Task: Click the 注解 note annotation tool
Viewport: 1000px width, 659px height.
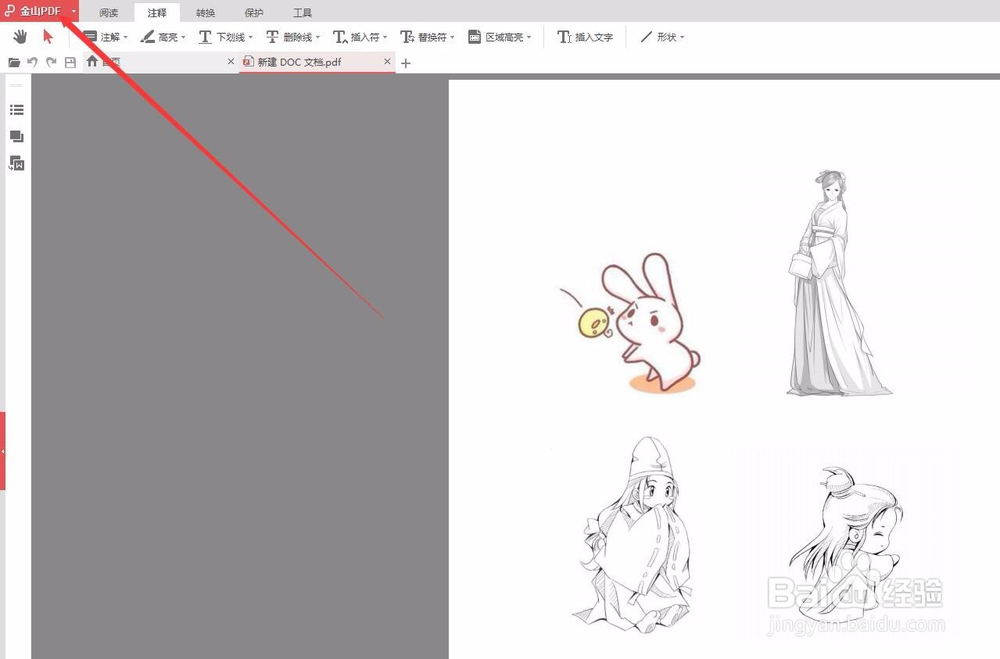Action: 101,37
